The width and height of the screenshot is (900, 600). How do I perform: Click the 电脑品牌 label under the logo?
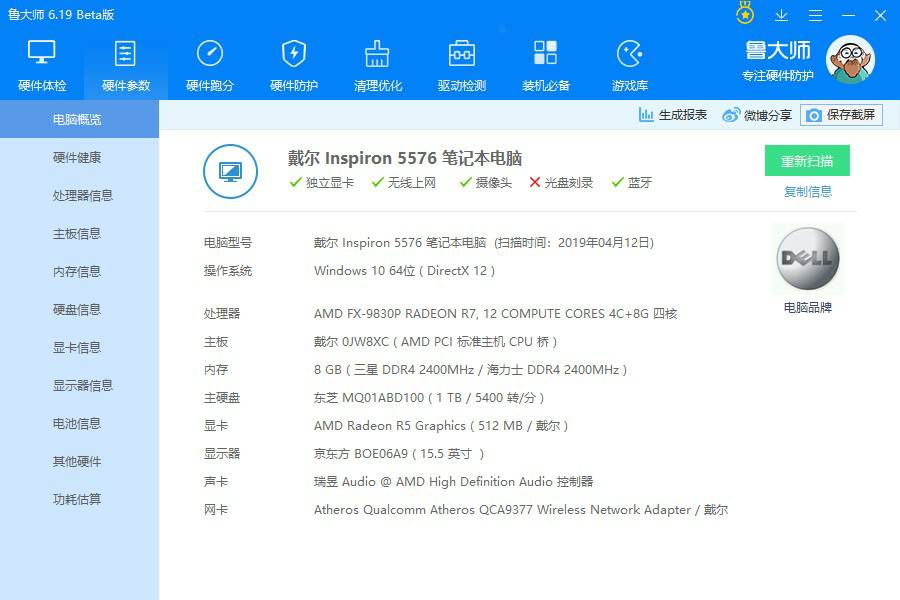click(x=808, y=308)
